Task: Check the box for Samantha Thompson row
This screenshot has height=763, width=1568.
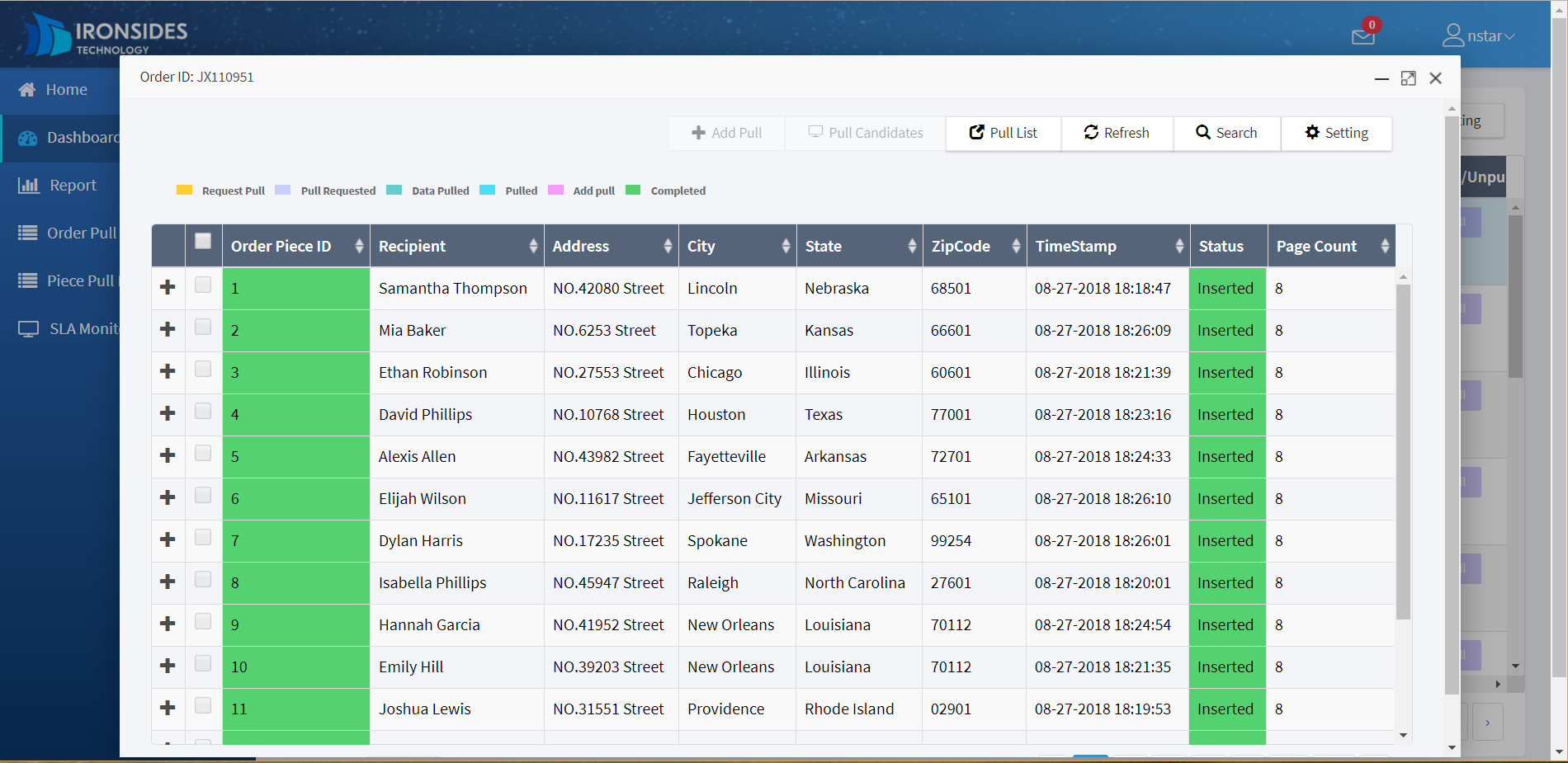Action: click(203, 285)
